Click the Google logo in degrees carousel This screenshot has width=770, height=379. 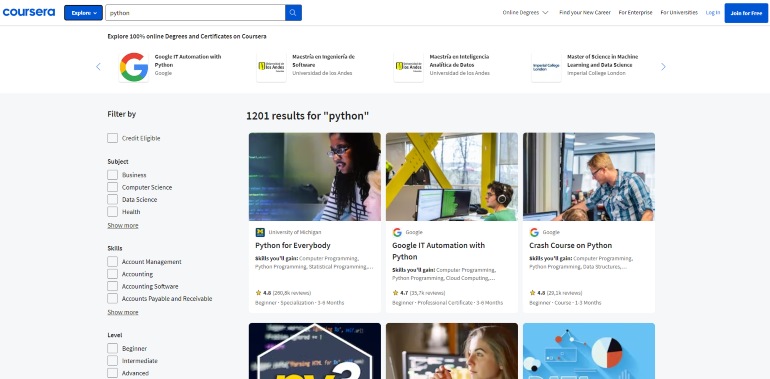(x=134, y=67)
